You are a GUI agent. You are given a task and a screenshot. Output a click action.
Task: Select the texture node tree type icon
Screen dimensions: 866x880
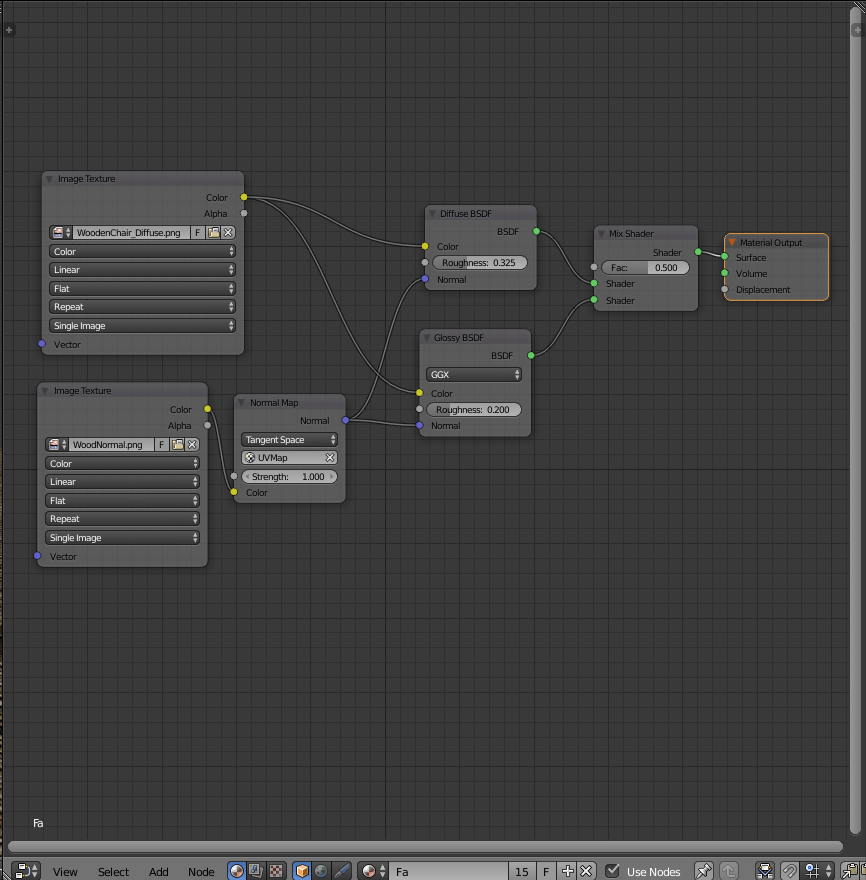coord(276,871)
